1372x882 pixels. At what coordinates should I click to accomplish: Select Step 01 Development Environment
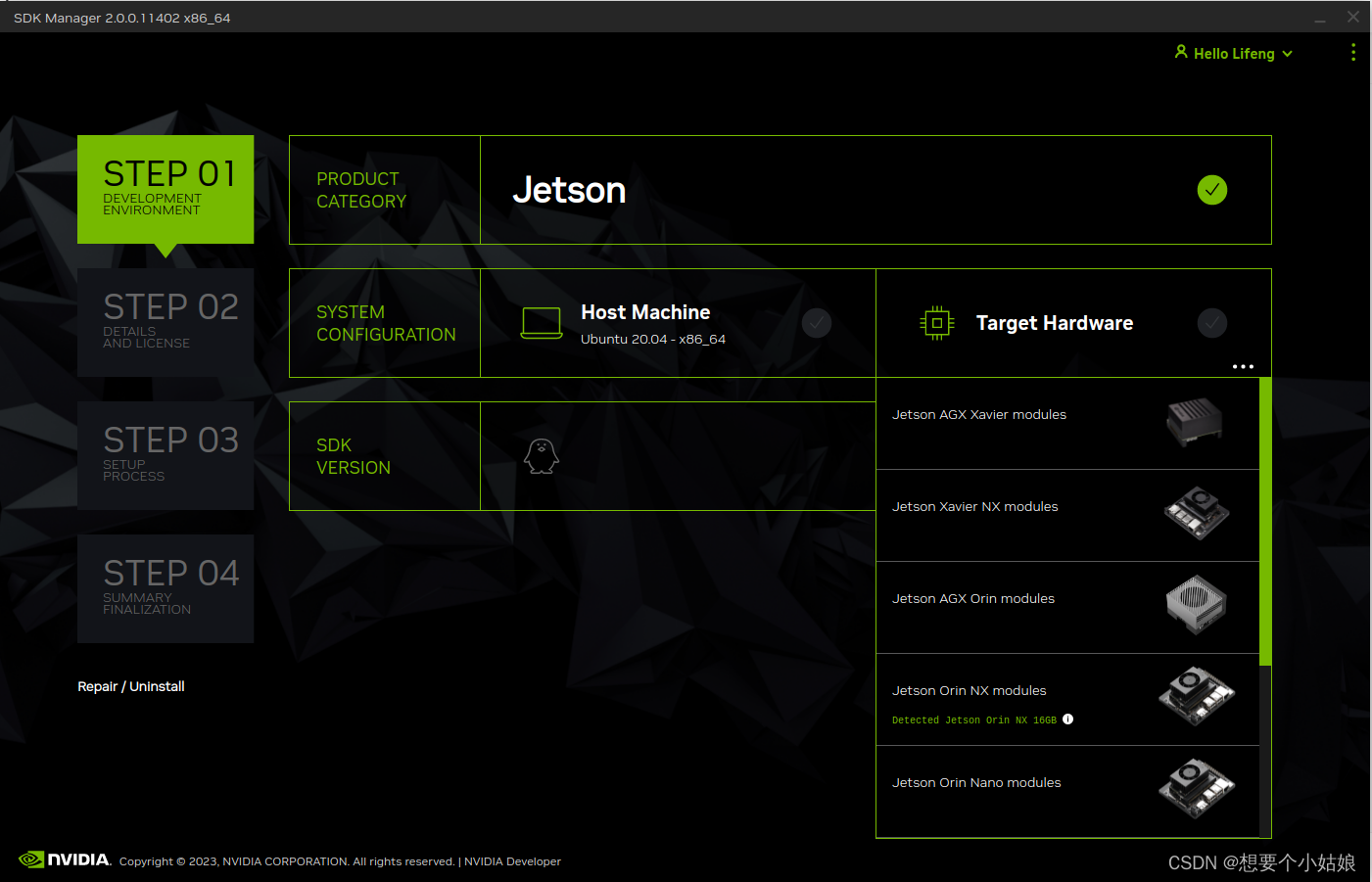(x=166, y=189)
